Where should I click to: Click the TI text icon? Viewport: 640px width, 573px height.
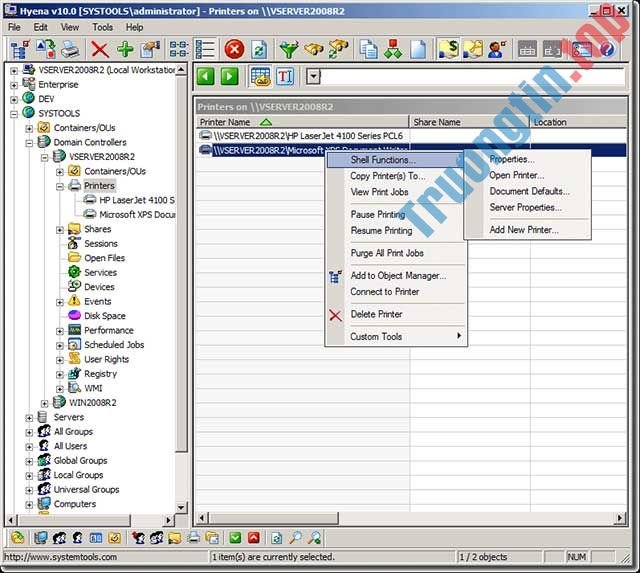point(284,76)
